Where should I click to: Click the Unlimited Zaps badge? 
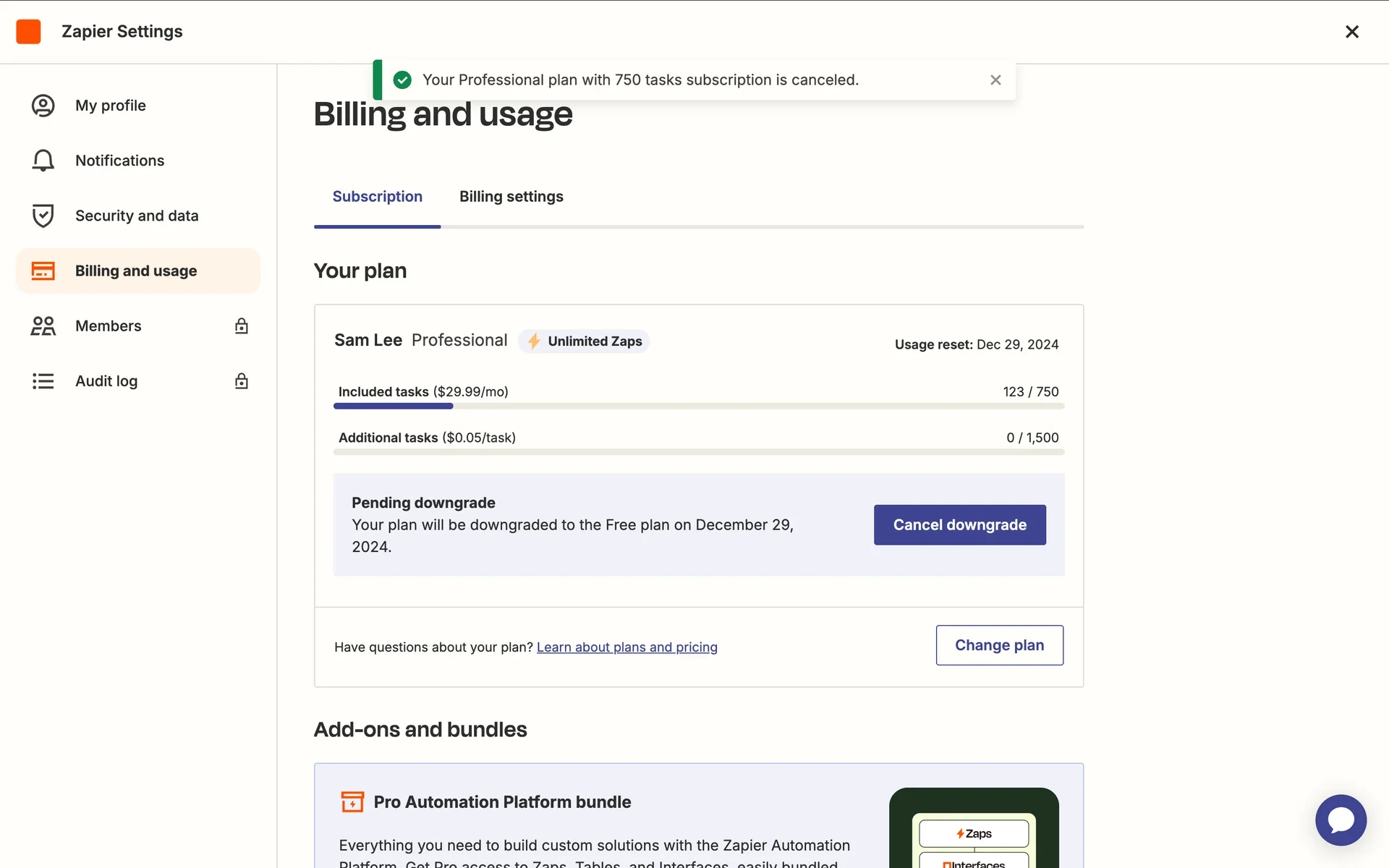pos(584,341)
